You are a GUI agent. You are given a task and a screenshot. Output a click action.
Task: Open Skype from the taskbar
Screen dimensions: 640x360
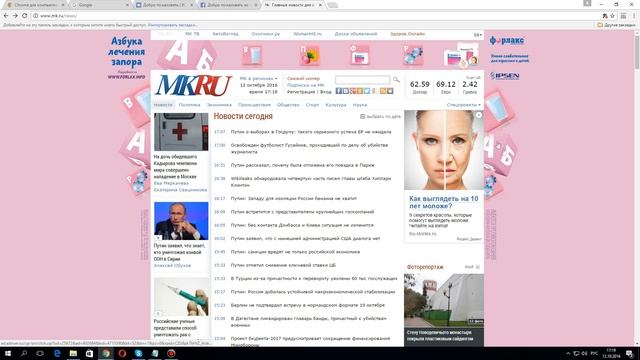pyautogui.click(x=138, y=353)
